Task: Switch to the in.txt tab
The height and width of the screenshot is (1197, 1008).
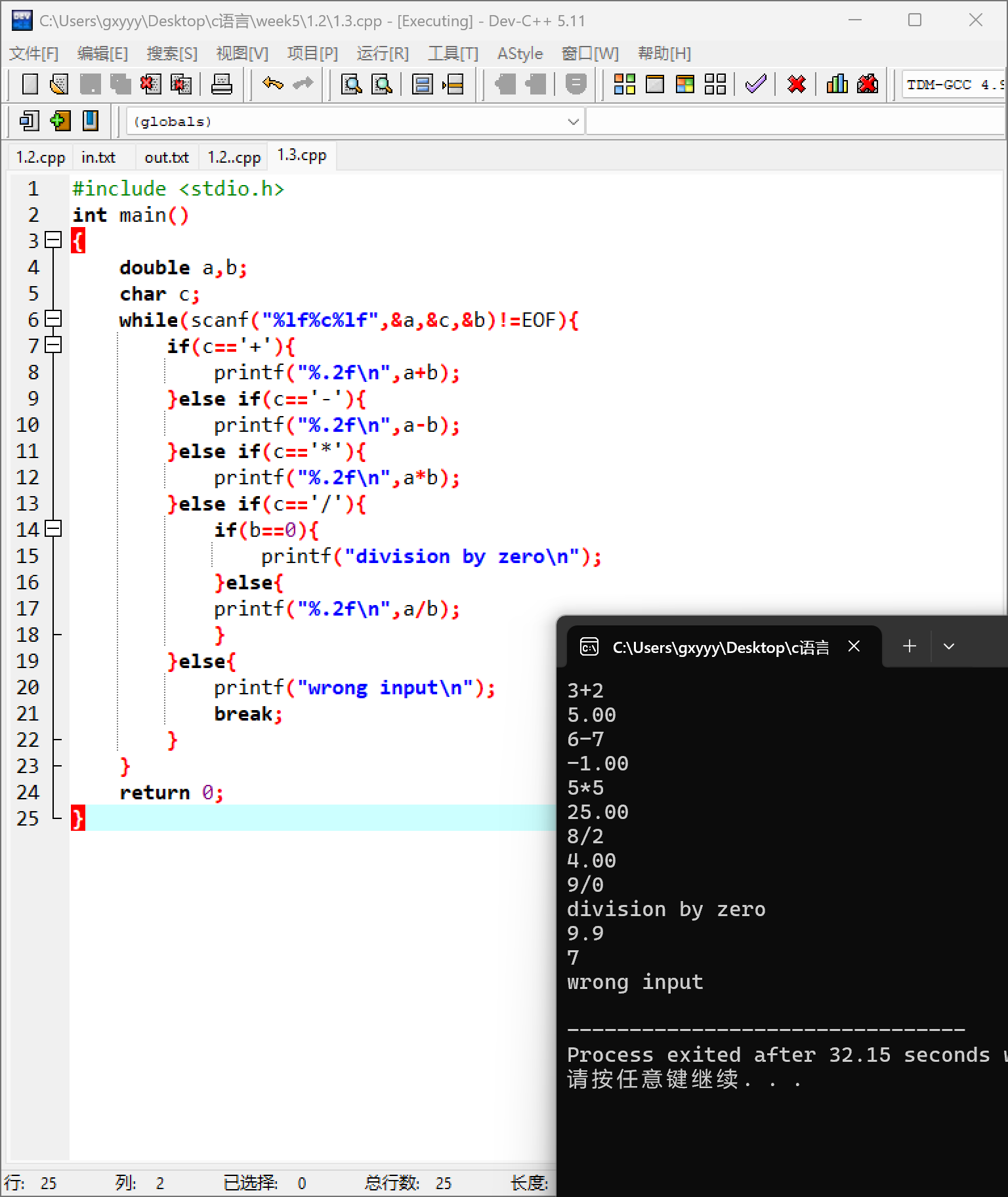Action: (98, 157)
